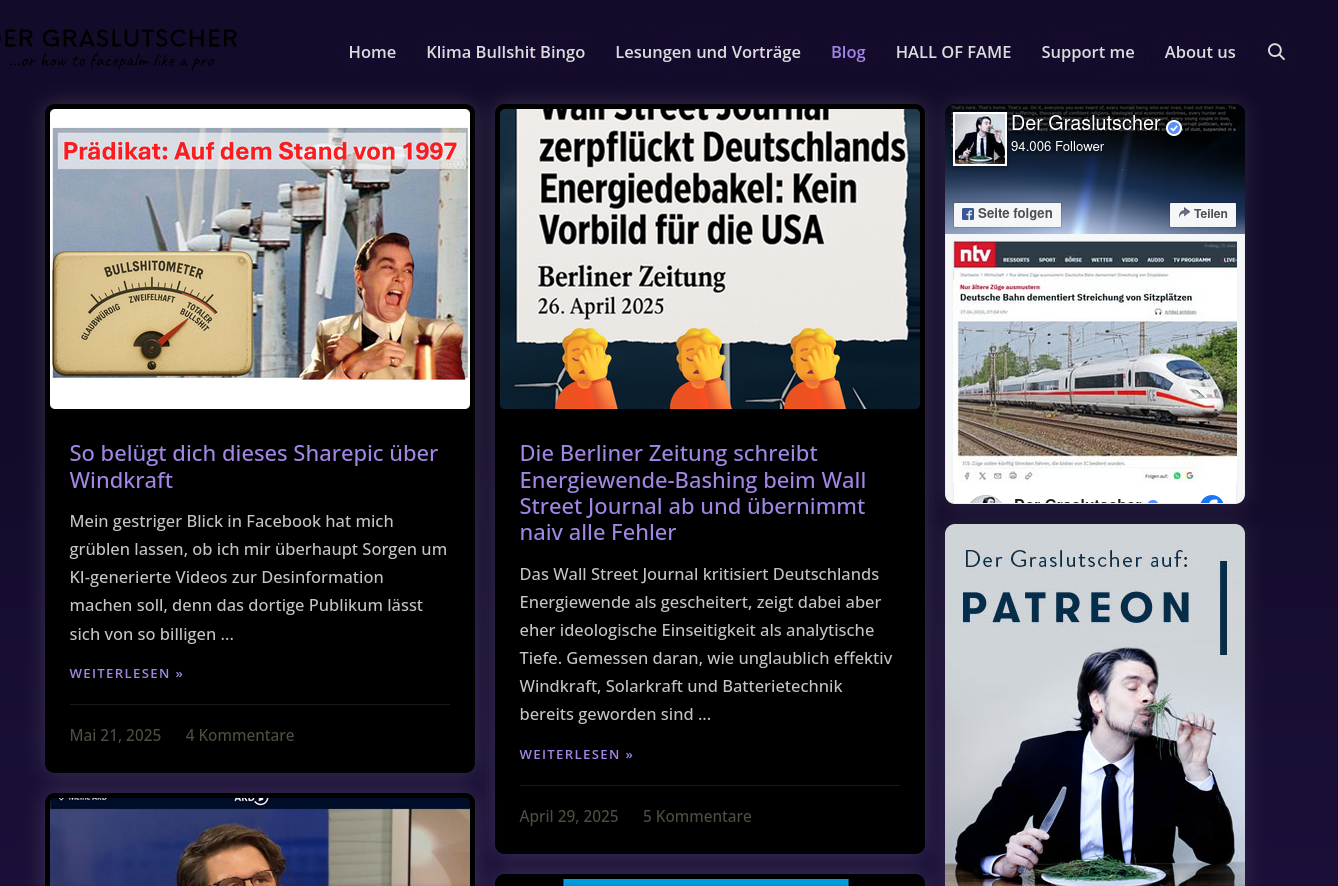Click the Seite folgen Facebook button
This screenshot has height=886, width=1338.
pyautogui.click(x=1007, y=214)
